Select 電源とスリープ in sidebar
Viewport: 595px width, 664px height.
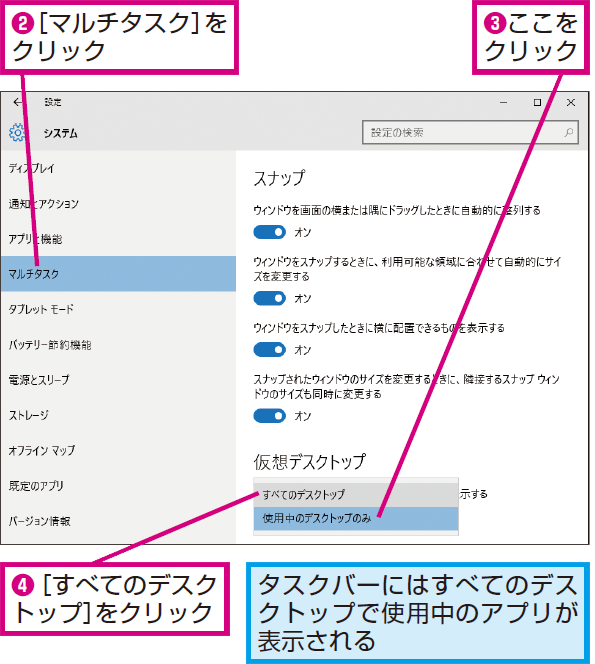point(118,380)
